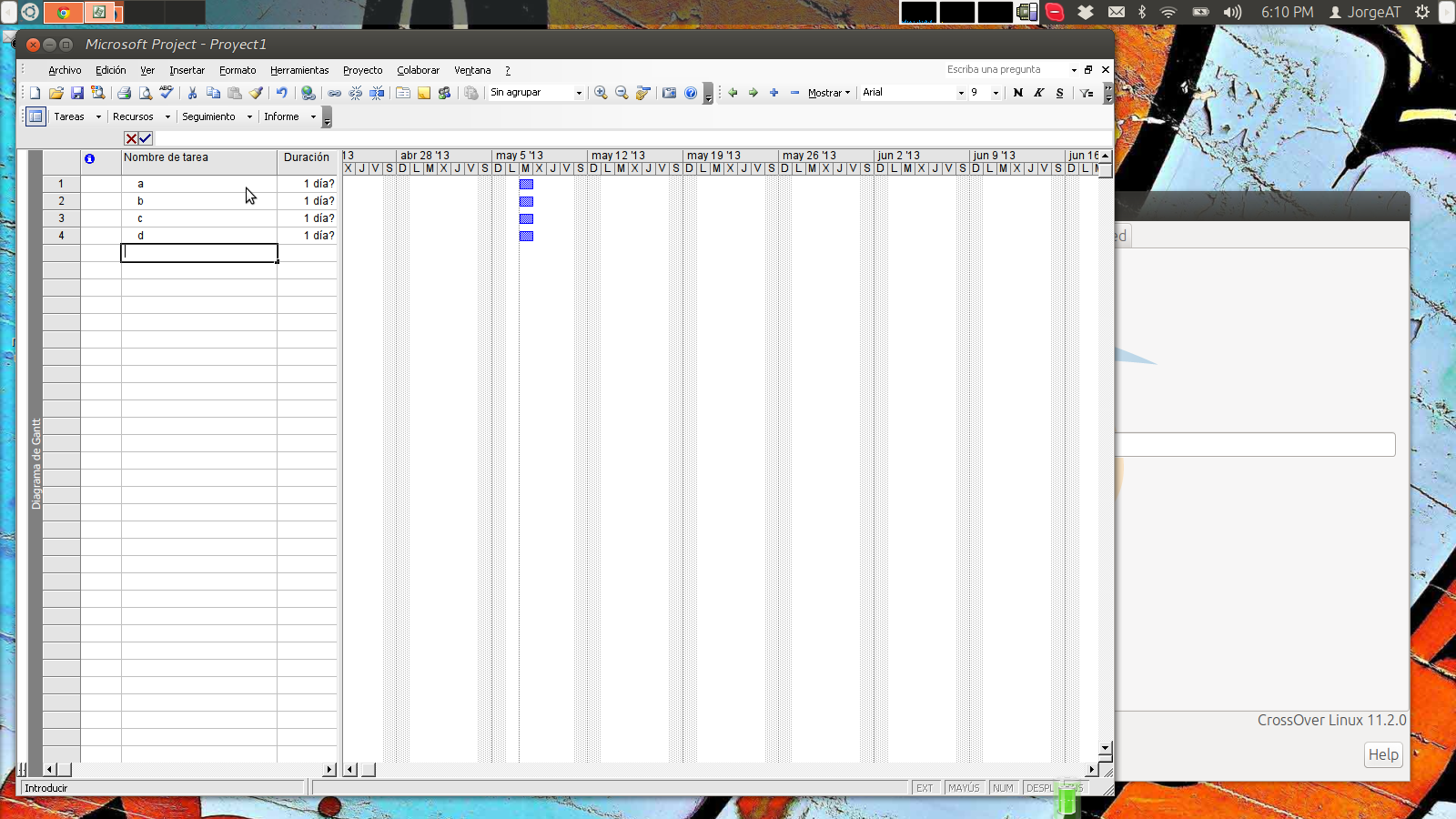The width and height of the screenshot is (1456, 819).
Task: Open the Herramientas menu
Action: click(299, 70)
